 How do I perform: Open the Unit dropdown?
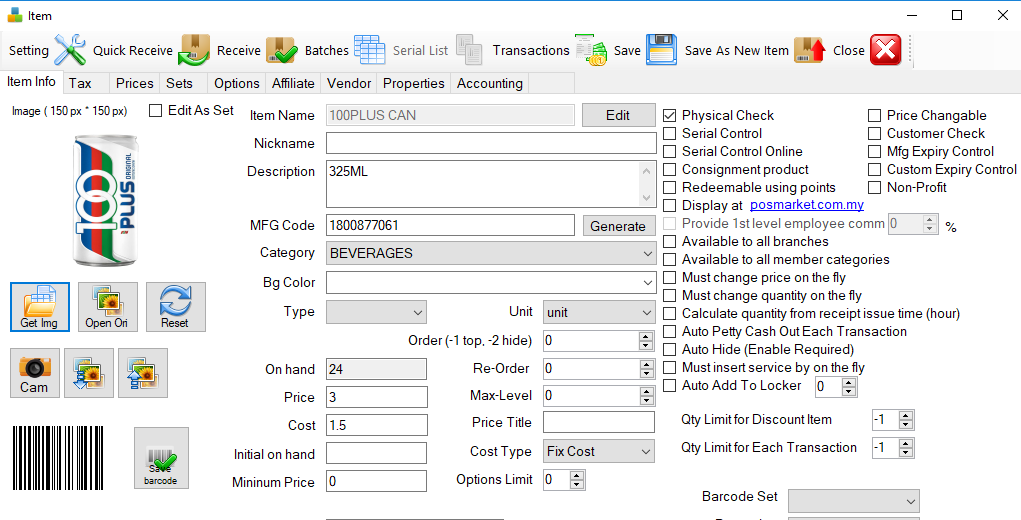pyautogui.click(x=598, y=312)
